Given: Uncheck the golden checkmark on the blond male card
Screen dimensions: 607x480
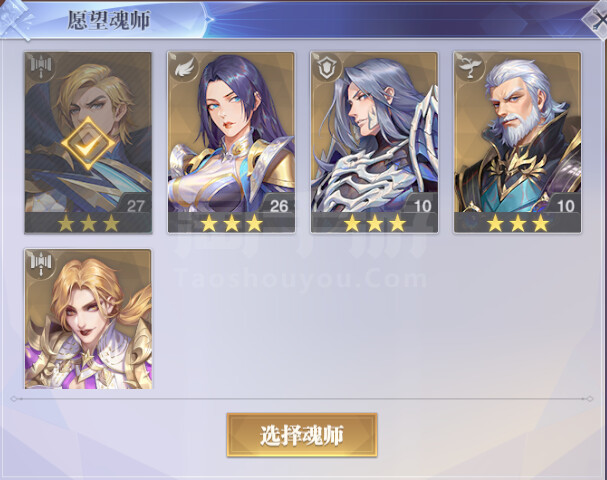Looking at the screenshot, I should (x=88, y=144).
